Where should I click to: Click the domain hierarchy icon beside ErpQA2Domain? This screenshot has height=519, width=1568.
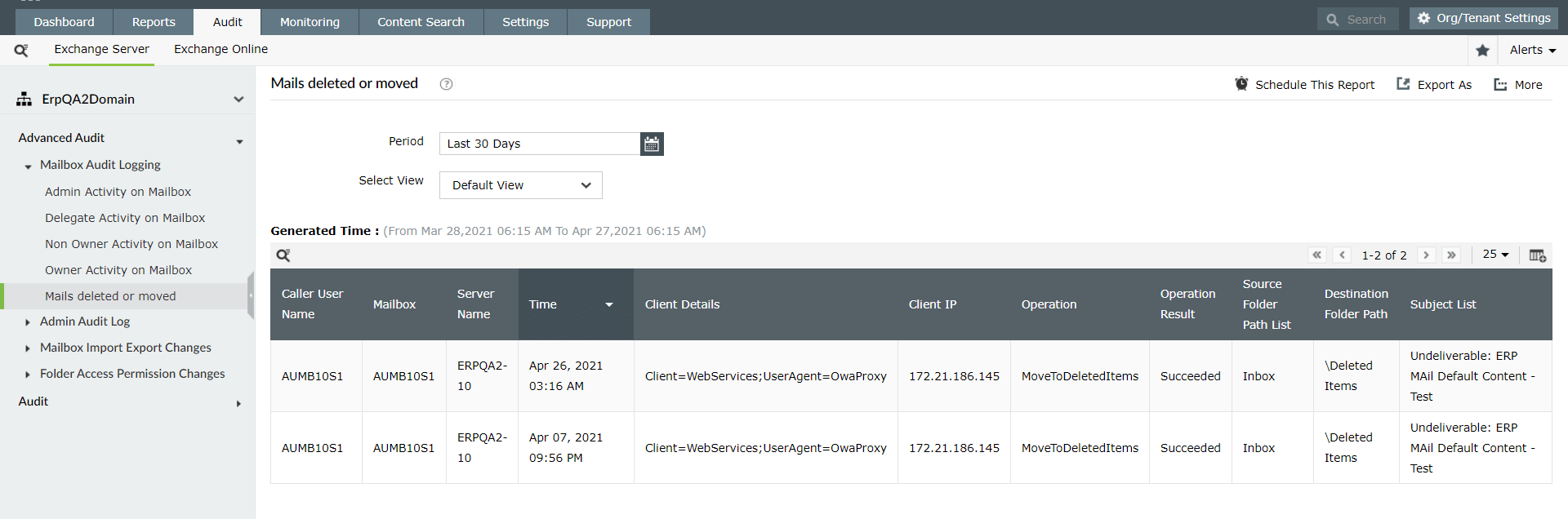point(24,99)
